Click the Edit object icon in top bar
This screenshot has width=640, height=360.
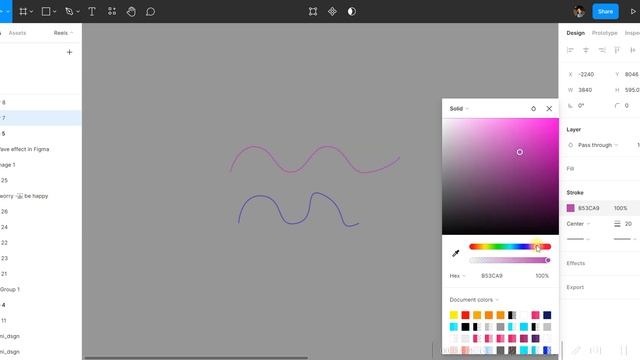(313, 11)
